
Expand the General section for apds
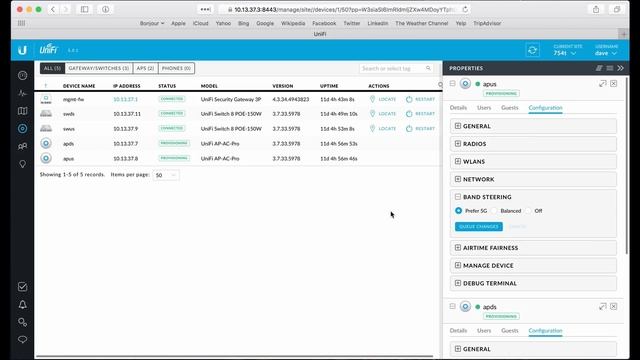click(533, 349)
